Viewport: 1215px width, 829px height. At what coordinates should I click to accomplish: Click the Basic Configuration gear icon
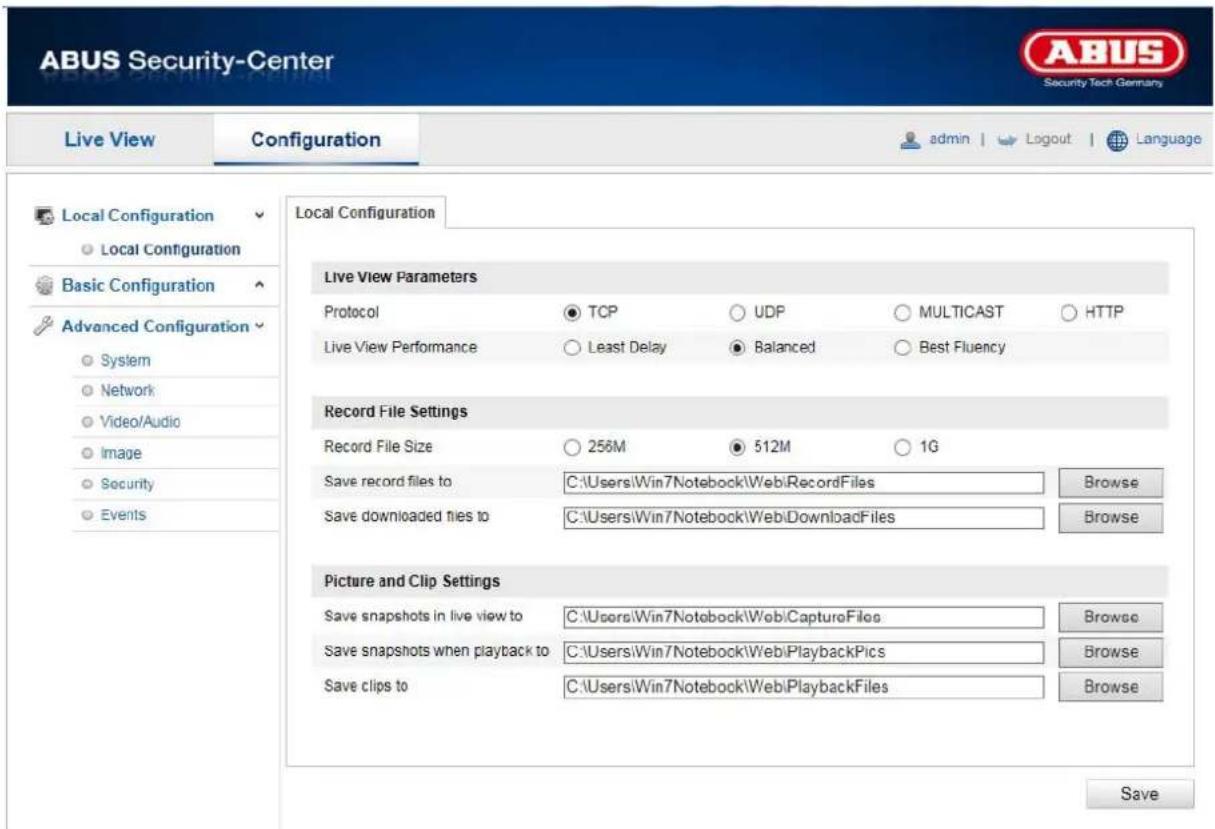click(x=44, y=286)
